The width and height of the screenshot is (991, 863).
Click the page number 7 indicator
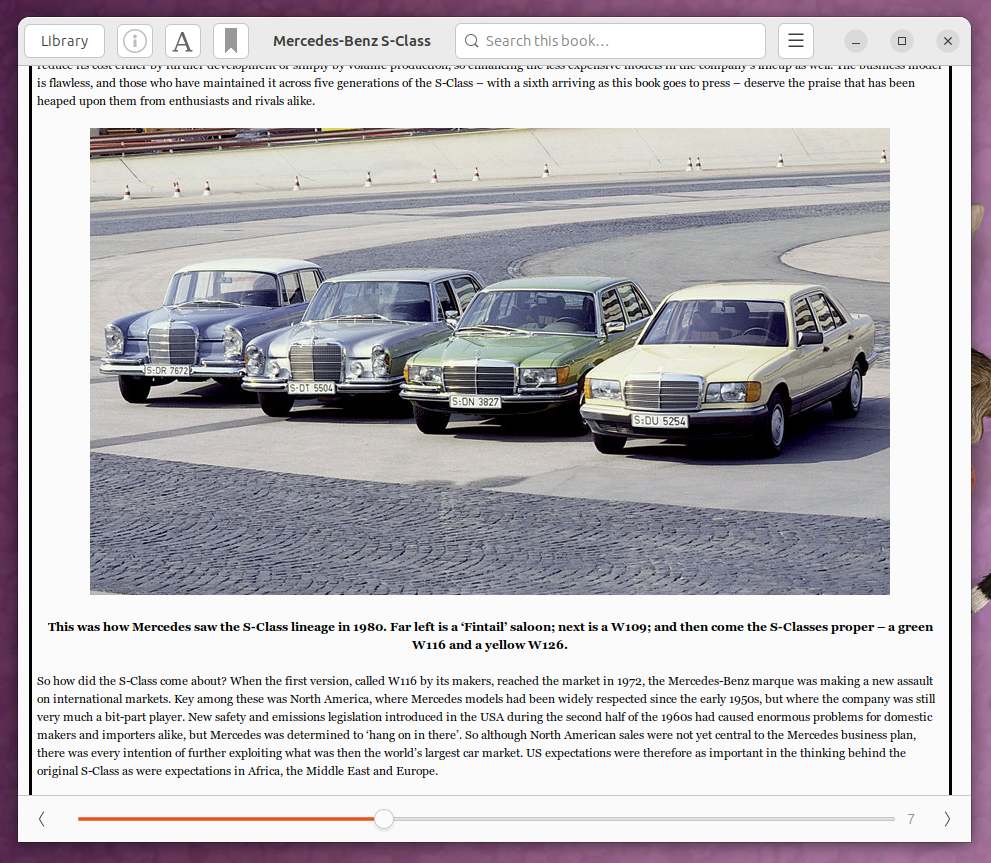(911, 819)
